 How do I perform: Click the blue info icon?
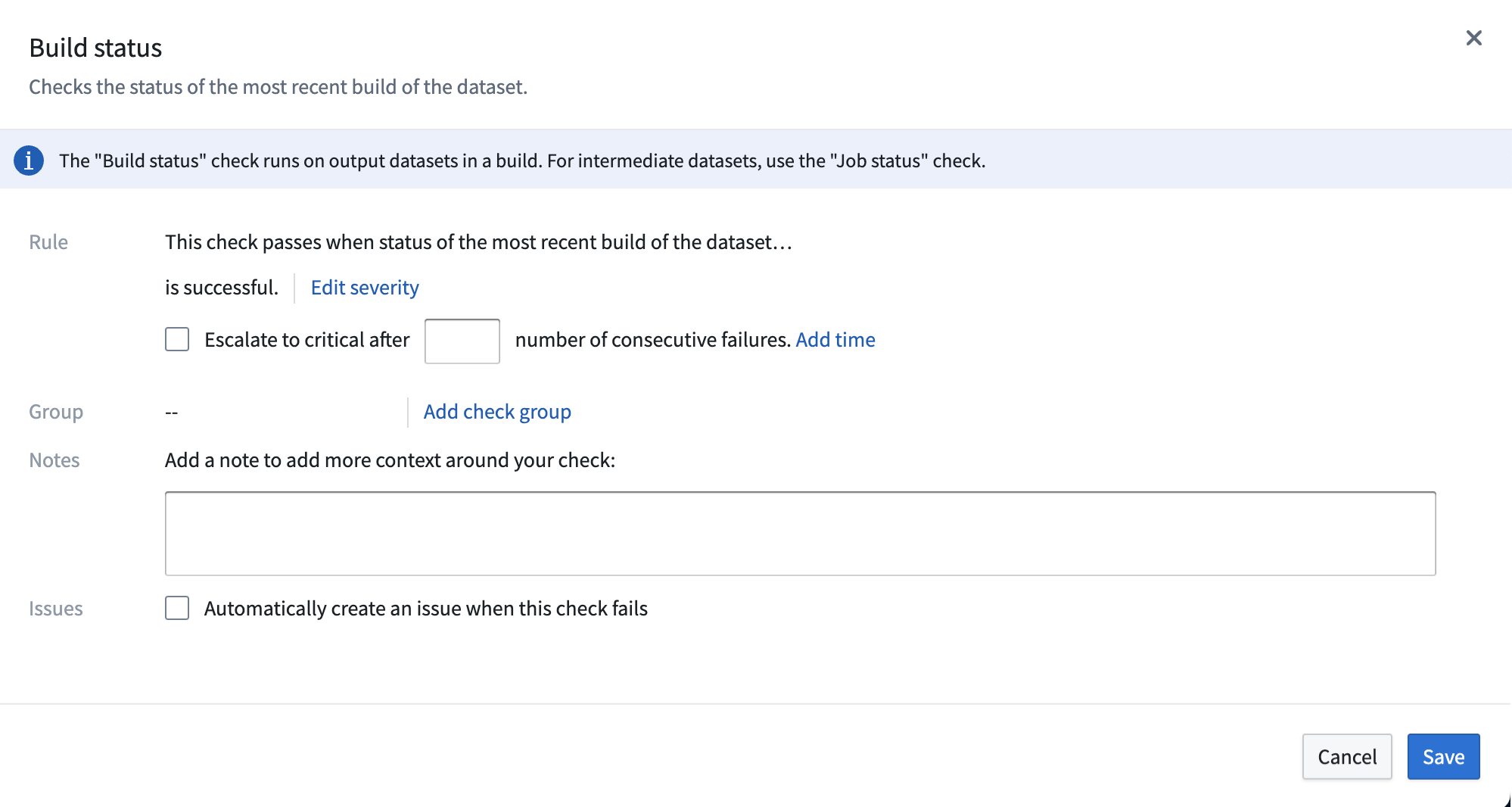(x=29, y=160)
